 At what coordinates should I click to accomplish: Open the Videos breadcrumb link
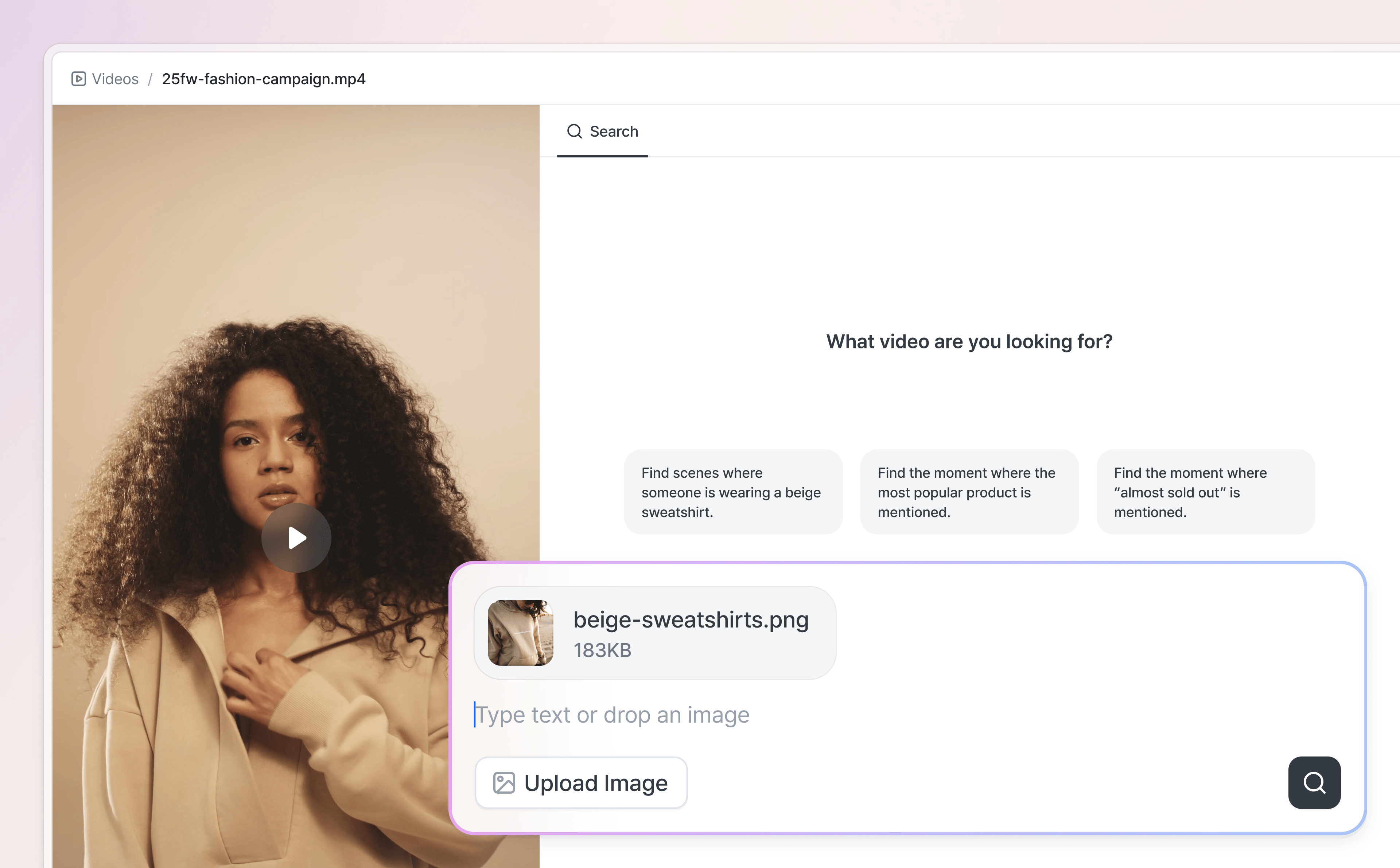(x=115, y=79)
